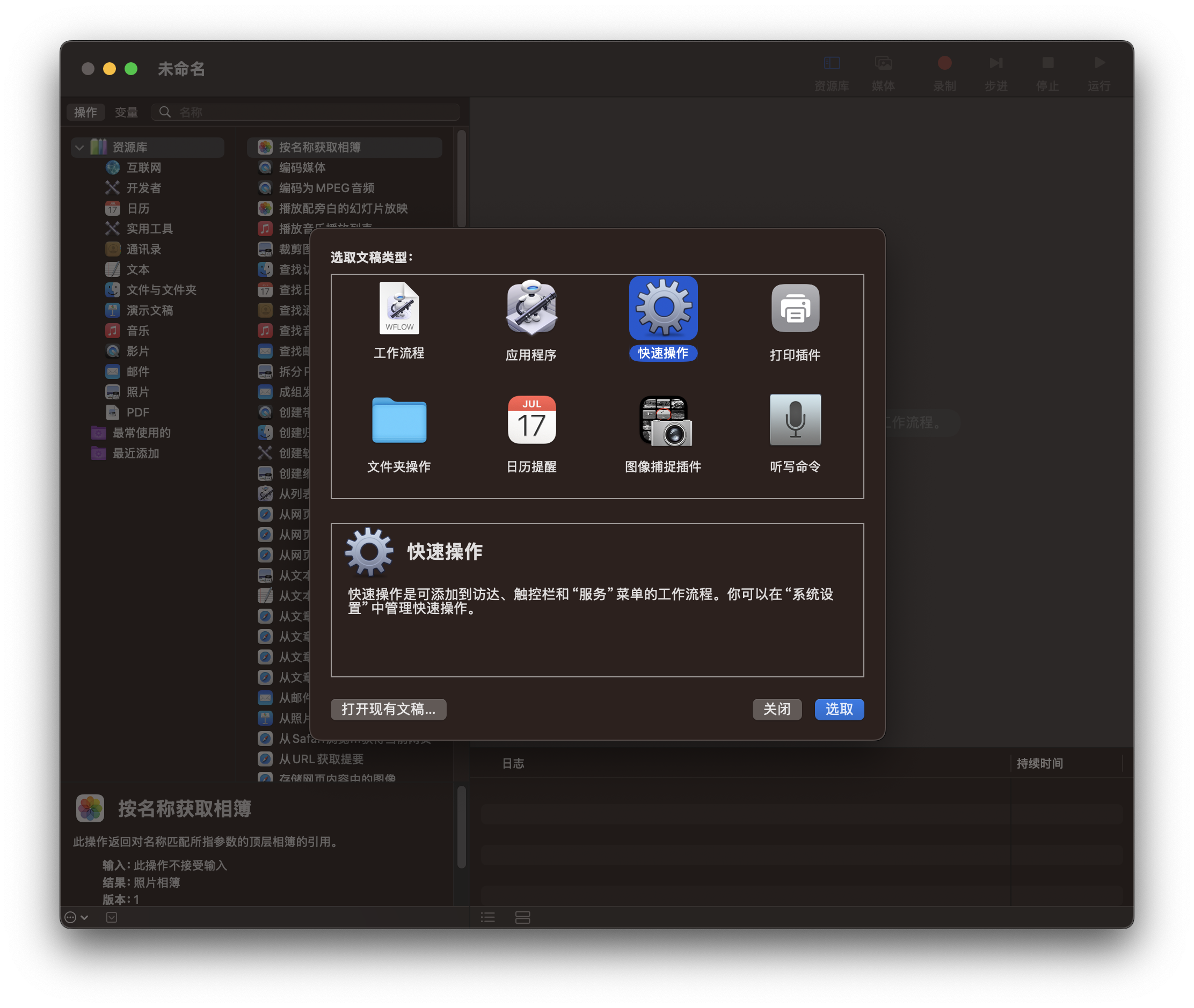1194x1008 pixels.
Task: Switch to the 操作 tab
Action: pyautogui.click(x=86, y=112)
